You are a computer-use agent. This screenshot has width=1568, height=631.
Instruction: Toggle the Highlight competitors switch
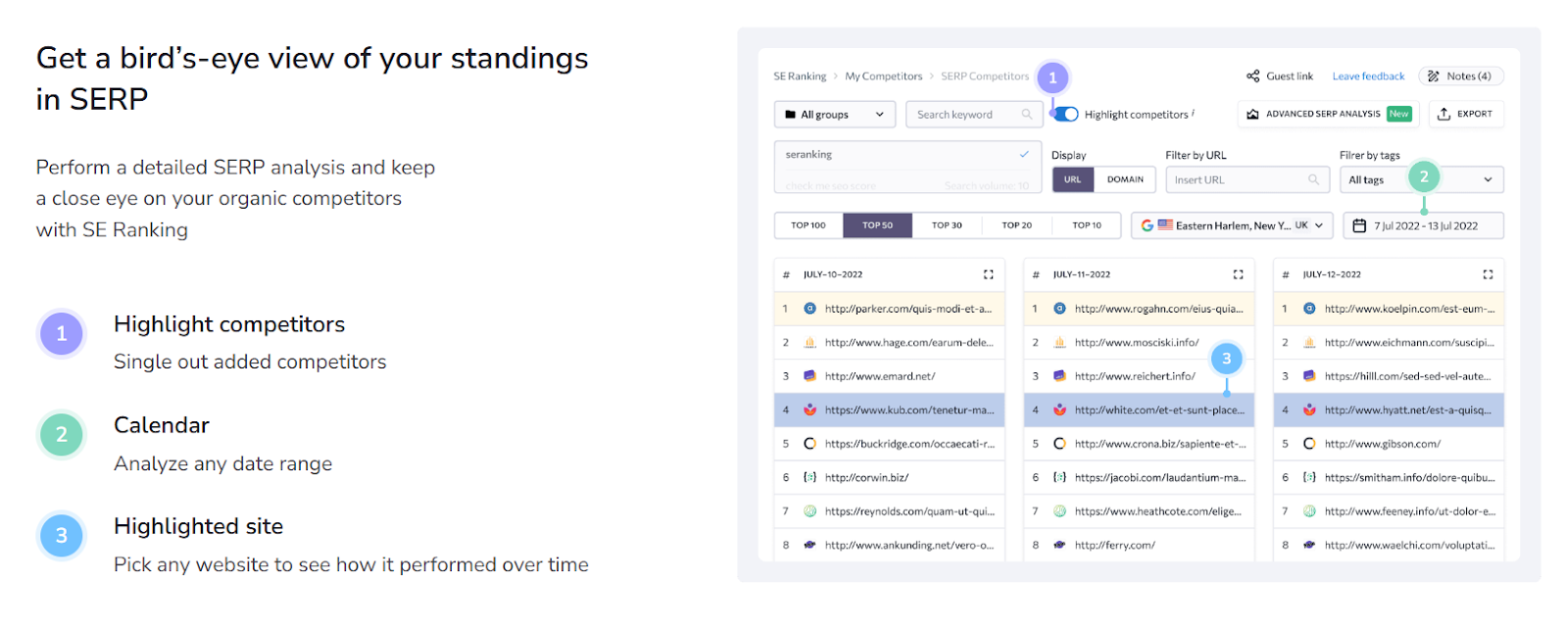[1066, 114]
